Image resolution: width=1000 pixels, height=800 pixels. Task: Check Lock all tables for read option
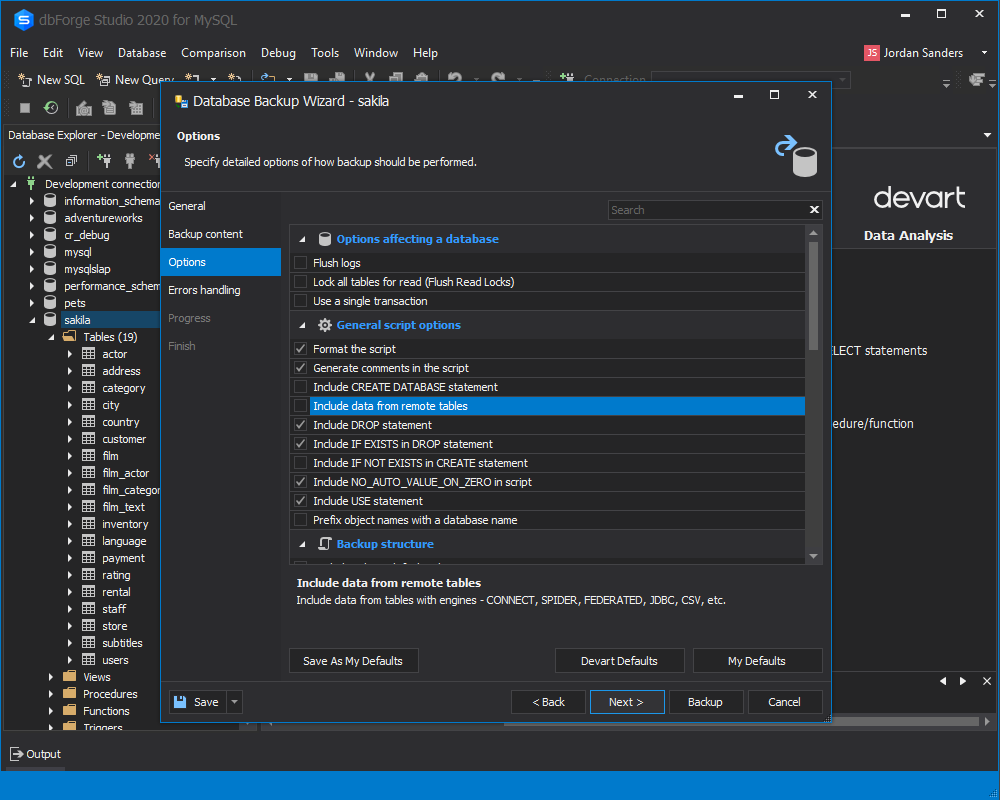(x=300, y=282)
